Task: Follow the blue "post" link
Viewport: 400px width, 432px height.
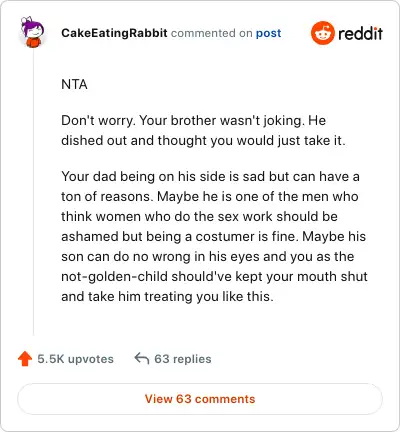Action: pyautogui.click(x=268, y=33)
